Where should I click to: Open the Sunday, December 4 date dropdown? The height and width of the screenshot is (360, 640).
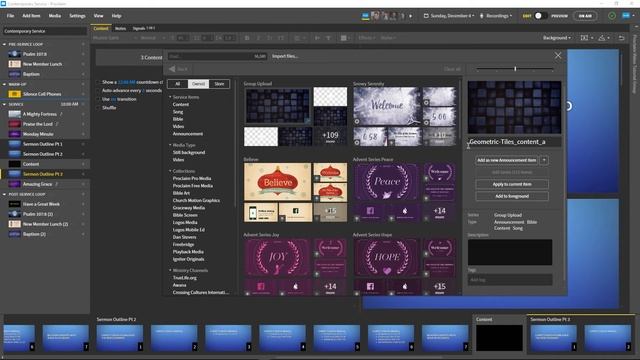449,16
